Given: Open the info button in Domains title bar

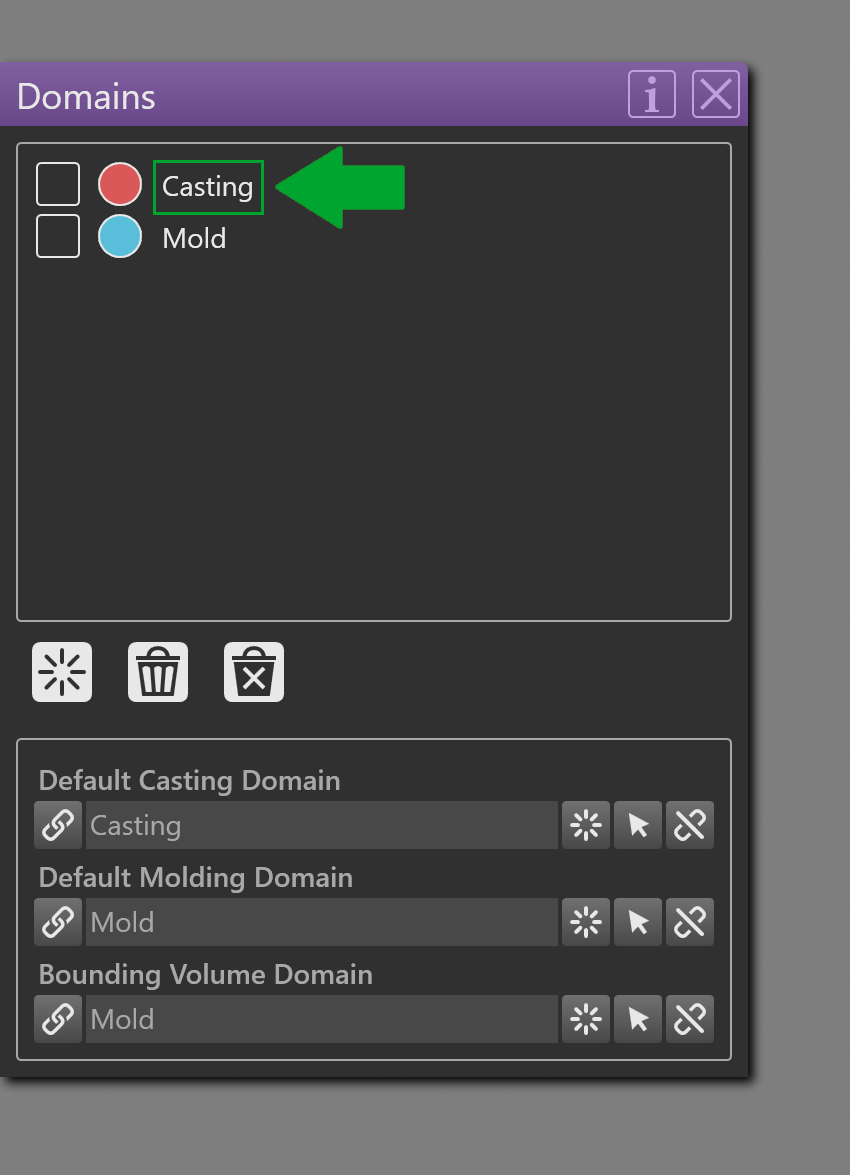Looking at the screenshot, I should click(651, 94).
